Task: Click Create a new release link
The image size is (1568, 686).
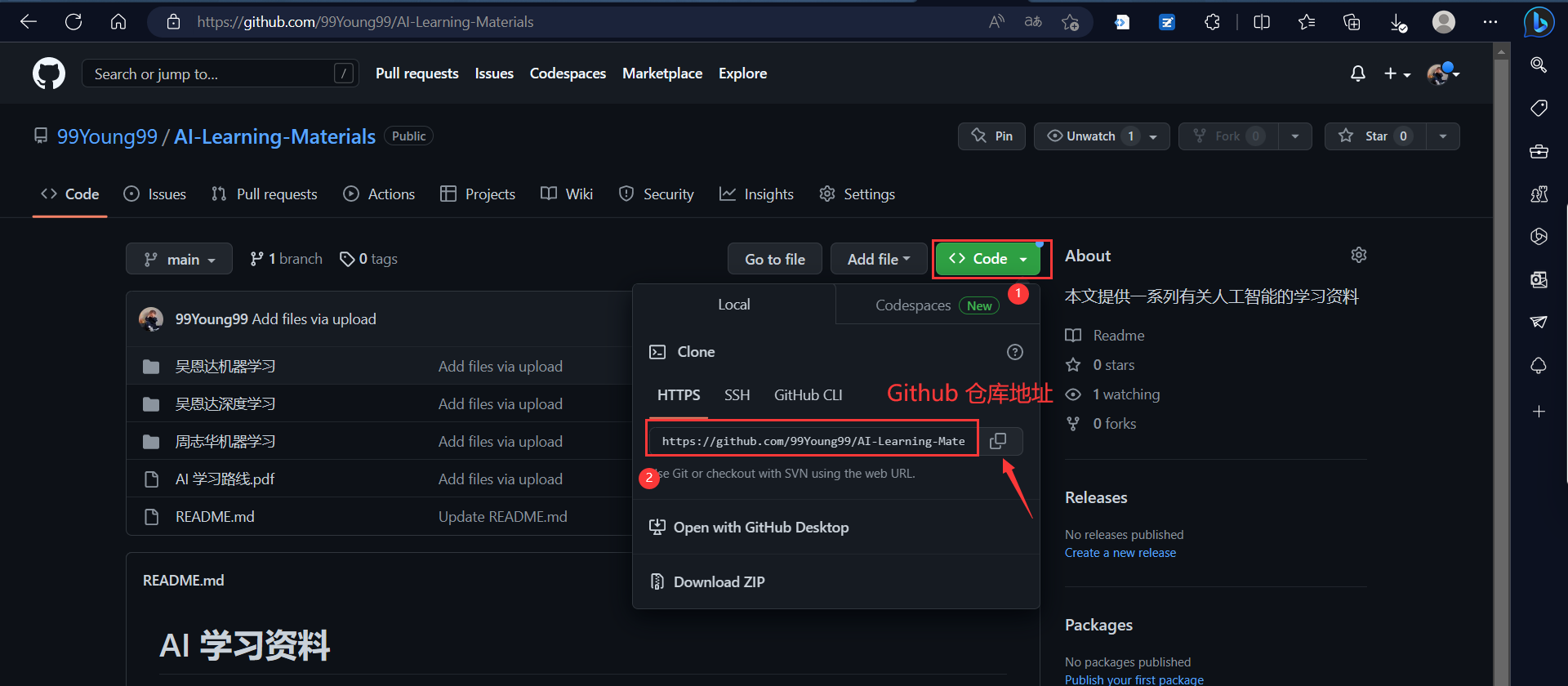Action: tap(1120, 553)
